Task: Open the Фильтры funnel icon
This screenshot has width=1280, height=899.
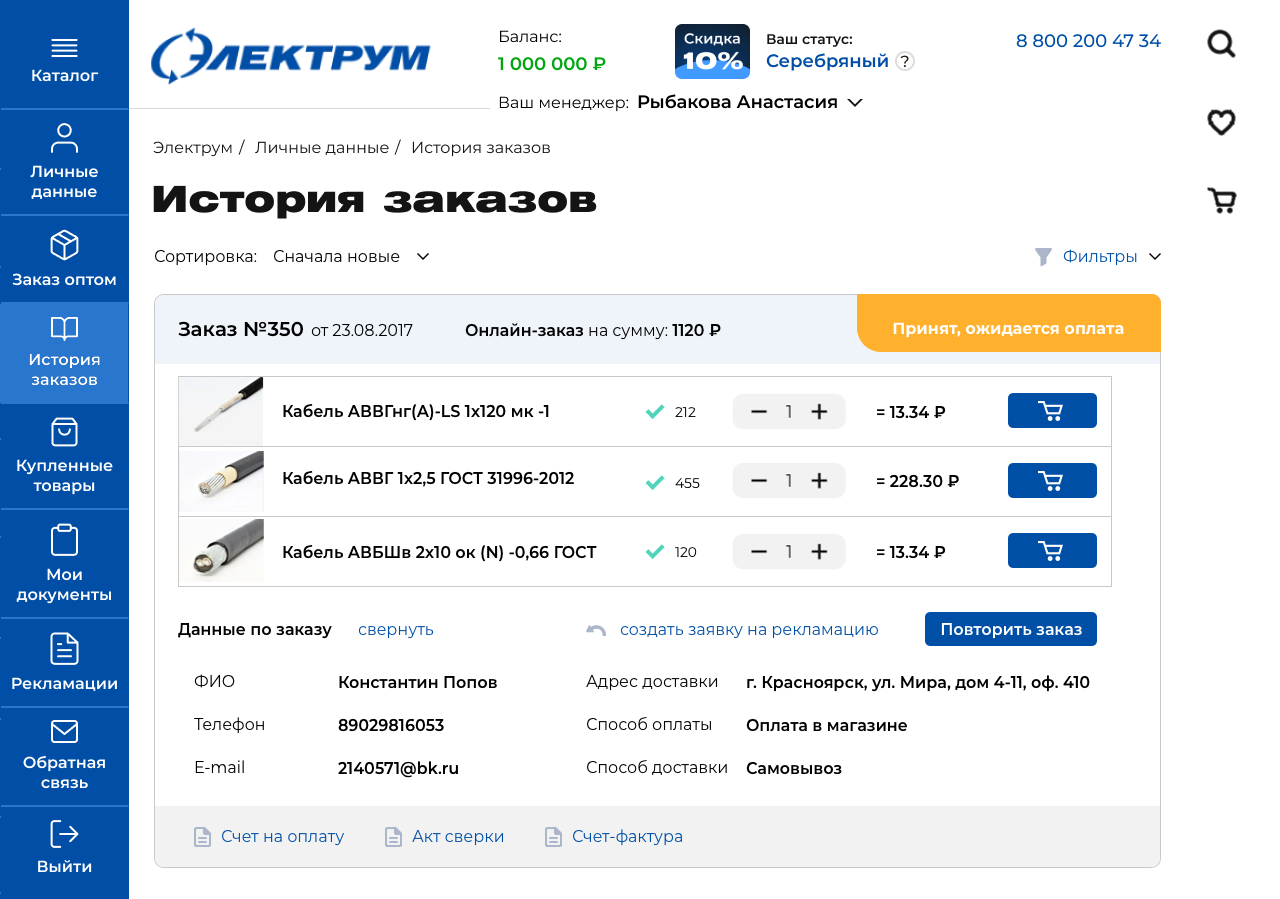Action: pos(1043,257)
